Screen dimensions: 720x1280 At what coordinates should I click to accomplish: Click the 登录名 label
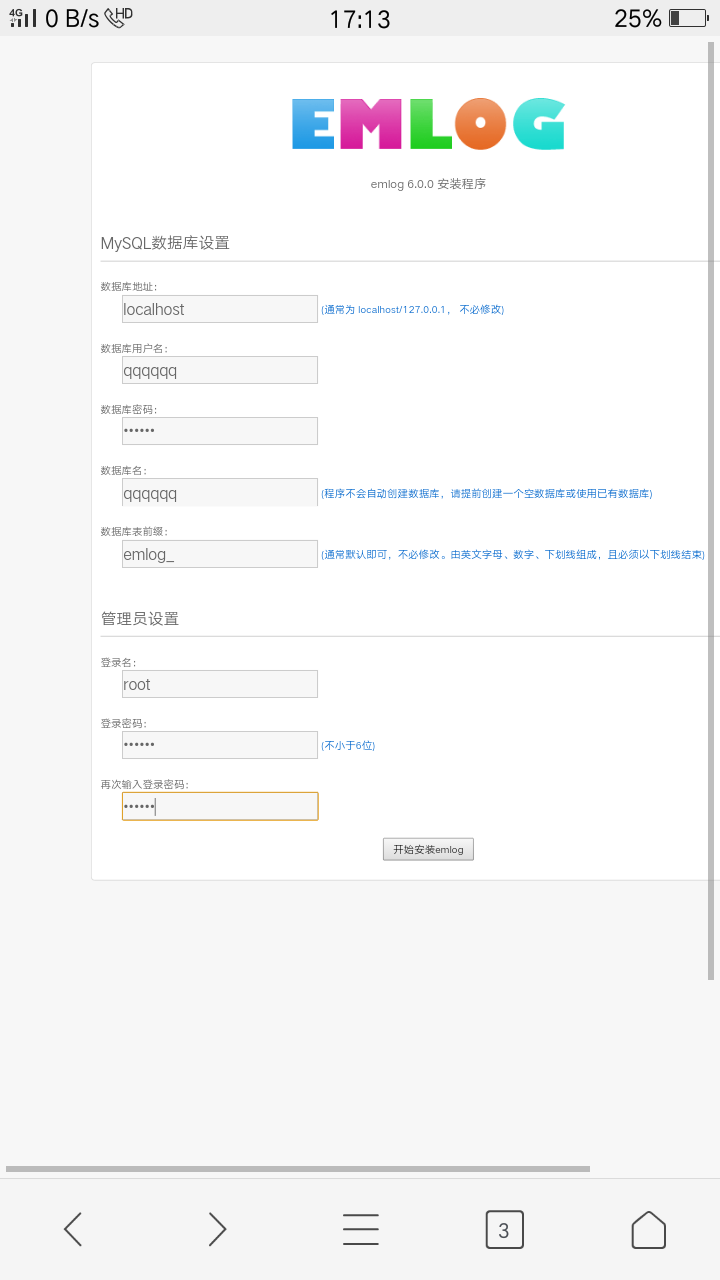119,662
